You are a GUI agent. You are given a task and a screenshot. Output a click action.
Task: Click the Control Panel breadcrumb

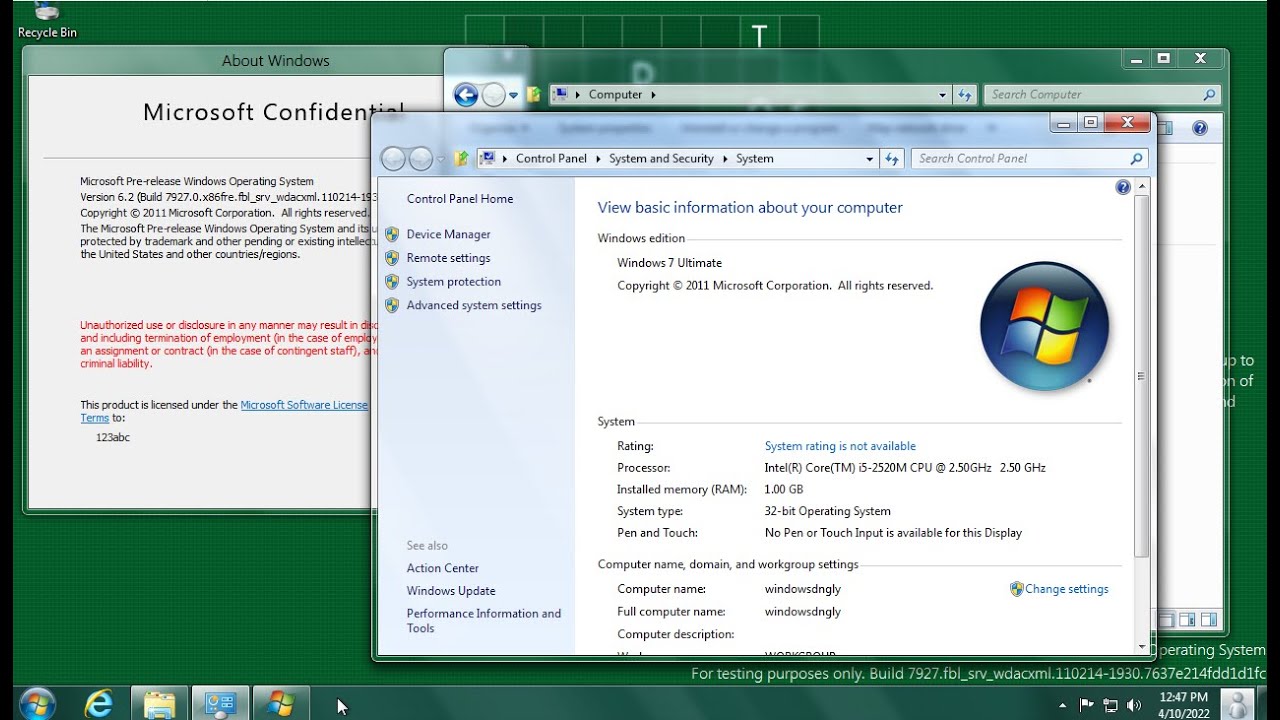(551, 158)
